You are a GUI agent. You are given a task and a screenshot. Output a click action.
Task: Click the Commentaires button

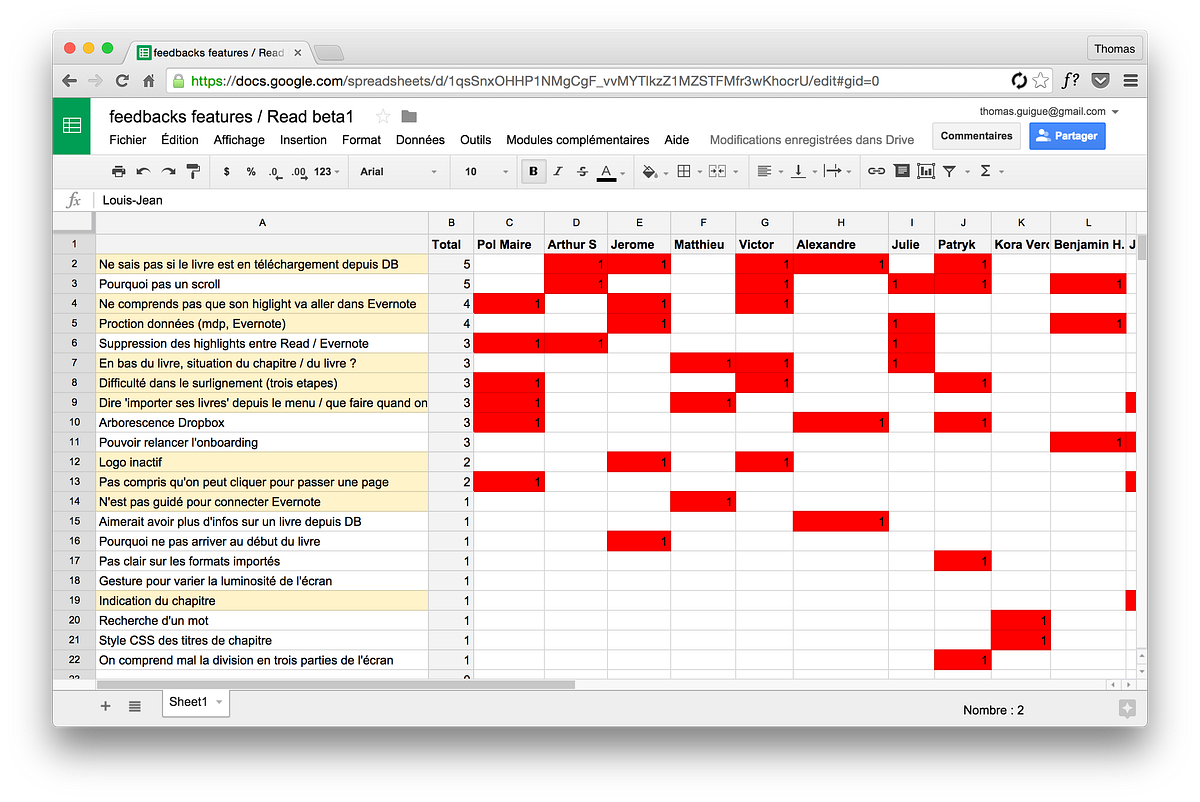coord(976,136)
